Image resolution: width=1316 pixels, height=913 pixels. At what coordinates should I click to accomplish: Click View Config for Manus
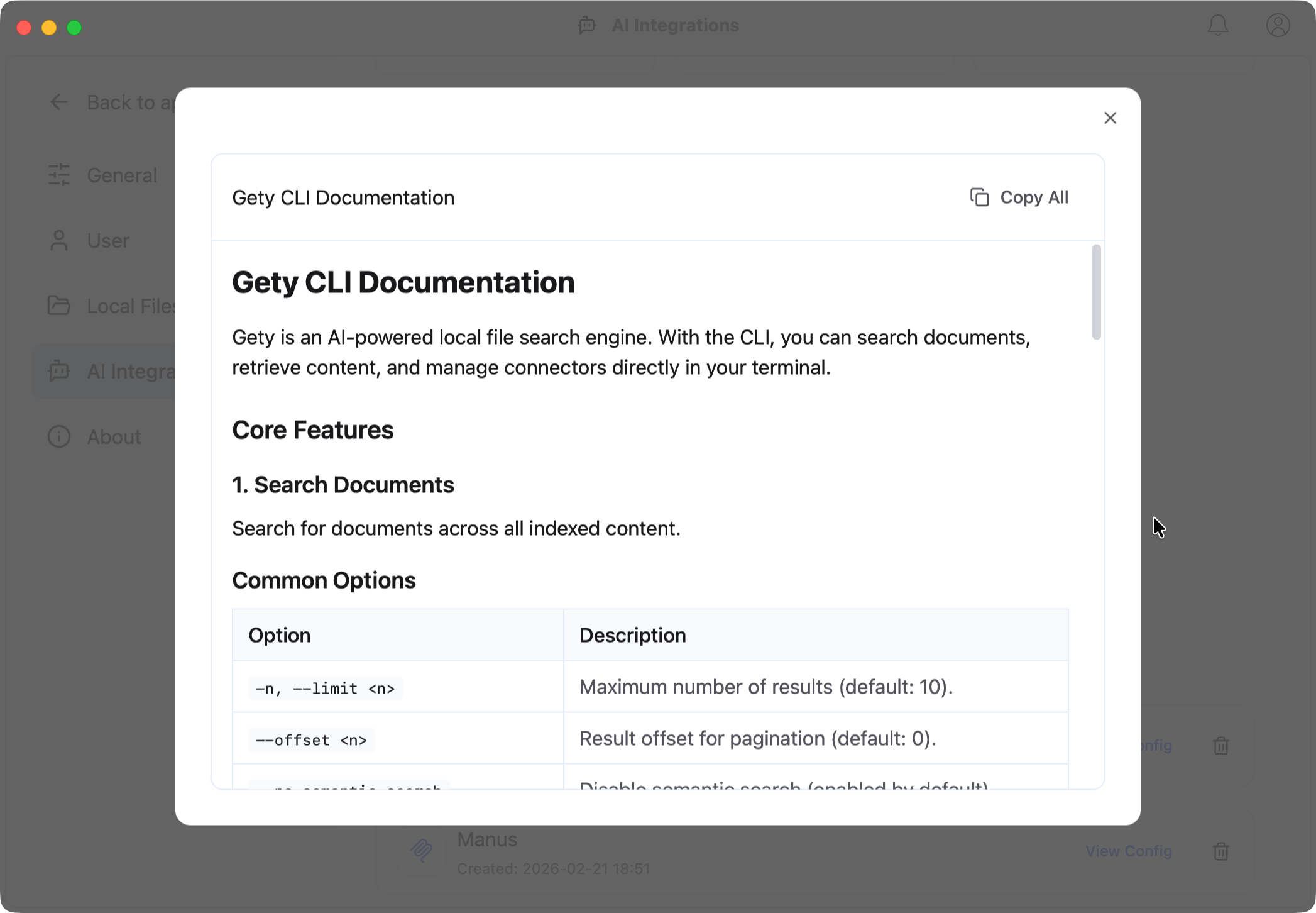click(1128, 851)
